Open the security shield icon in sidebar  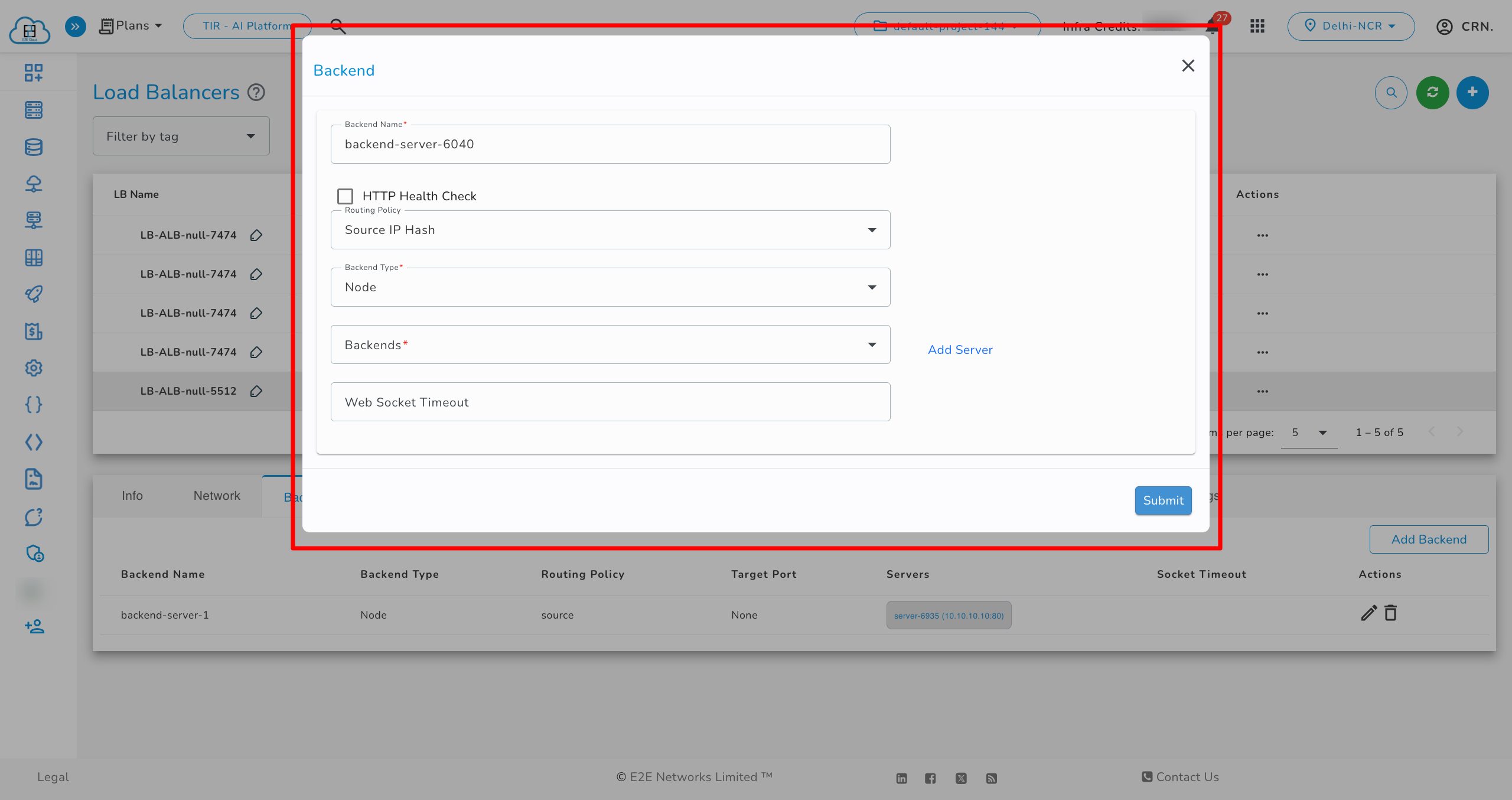(x=34, y=554)
